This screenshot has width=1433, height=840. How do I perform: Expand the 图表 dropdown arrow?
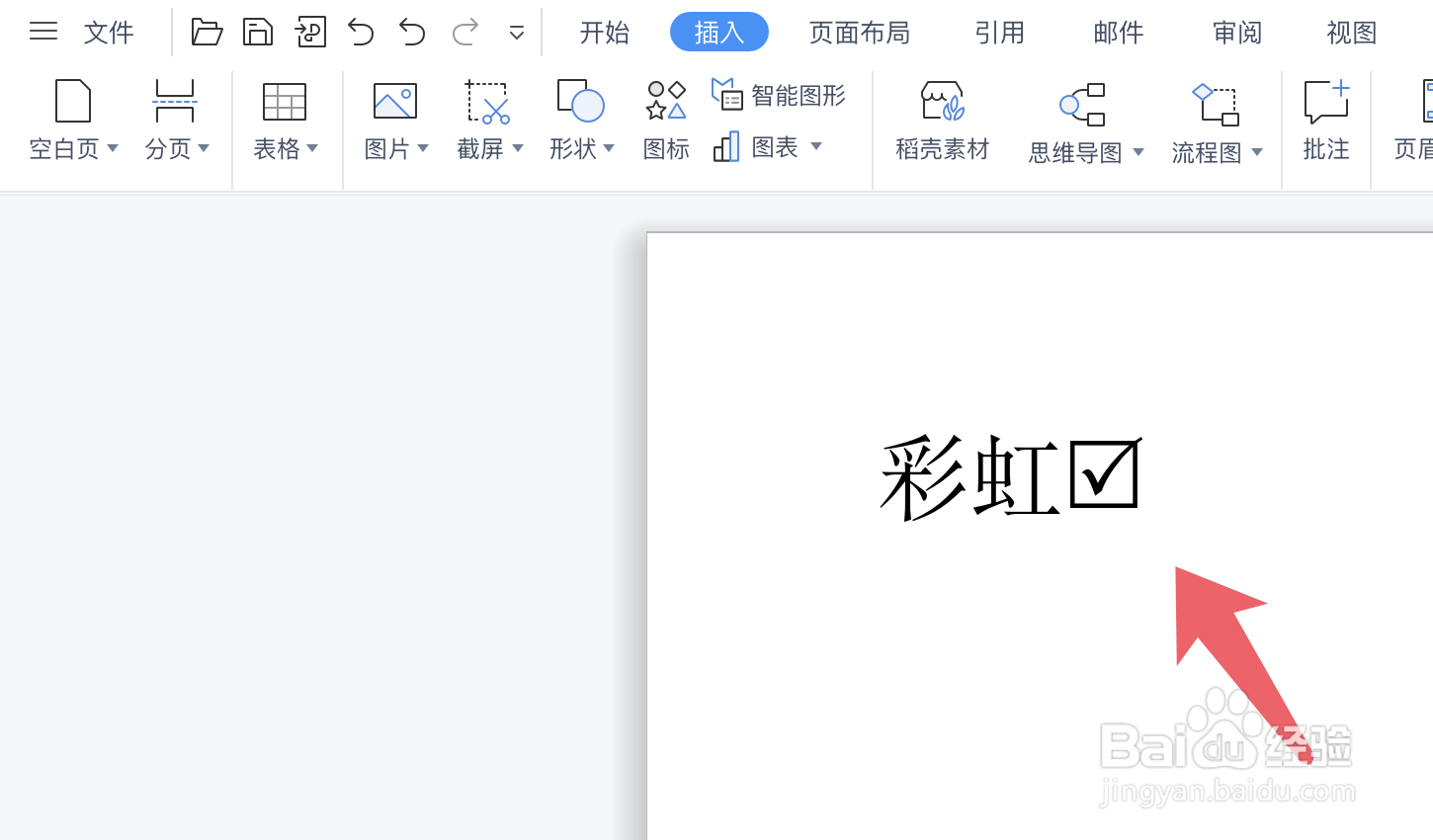(816, 146)
